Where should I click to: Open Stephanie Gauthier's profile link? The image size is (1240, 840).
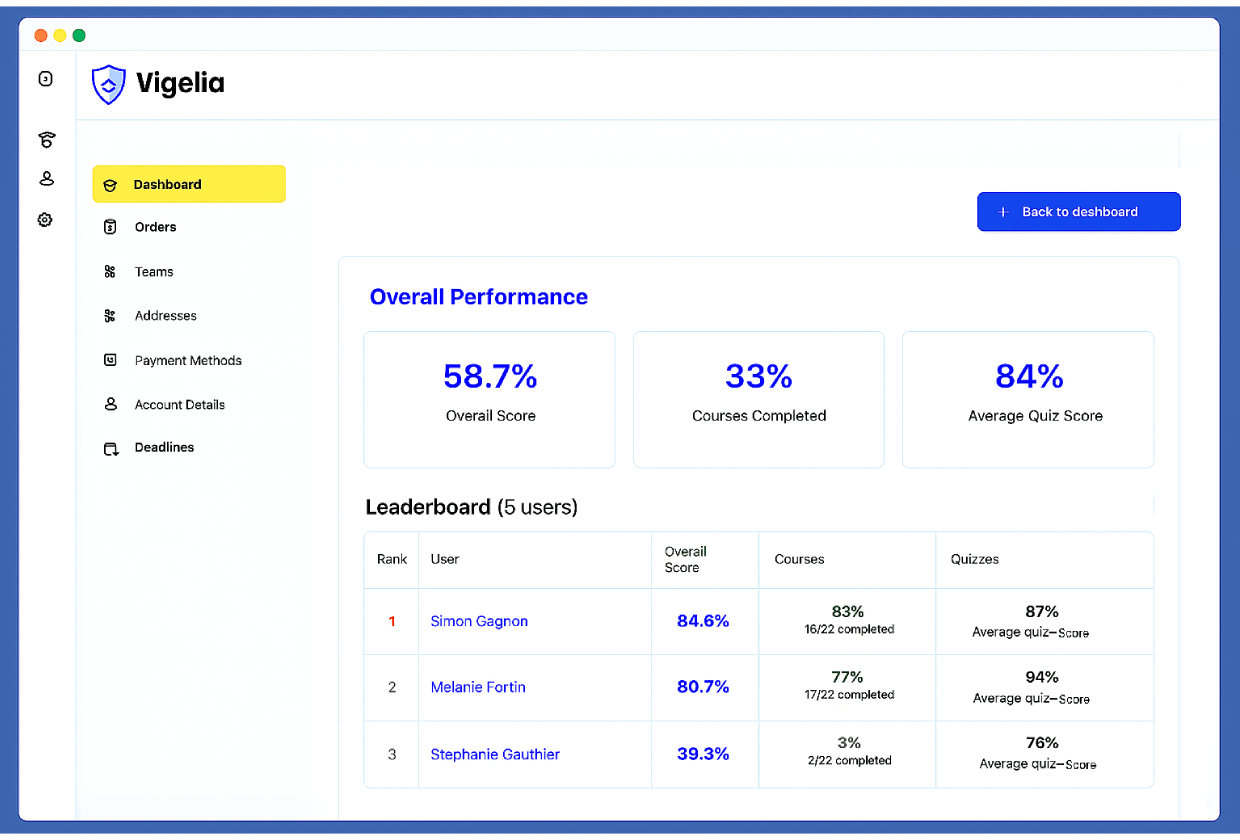point(495,754)
